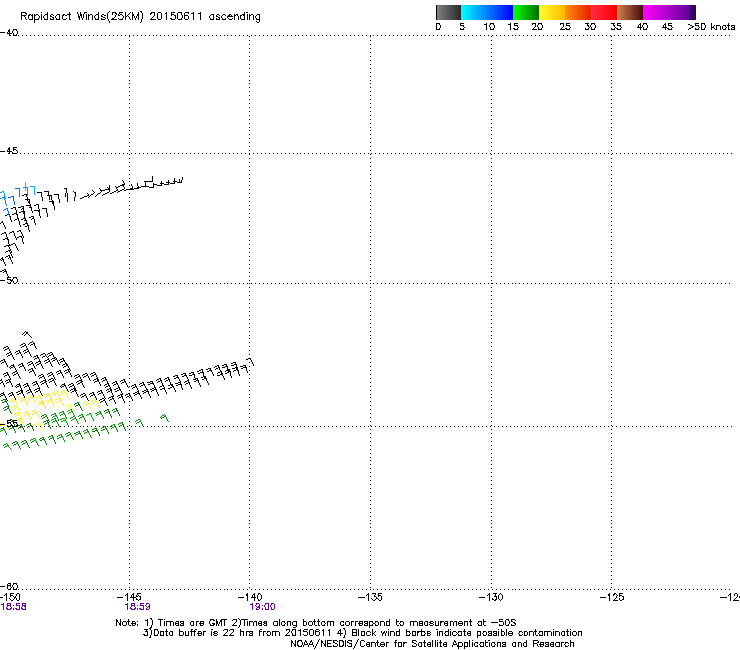
Task: Click the bottom row of green wind barbs
Action: click(65, 437)
